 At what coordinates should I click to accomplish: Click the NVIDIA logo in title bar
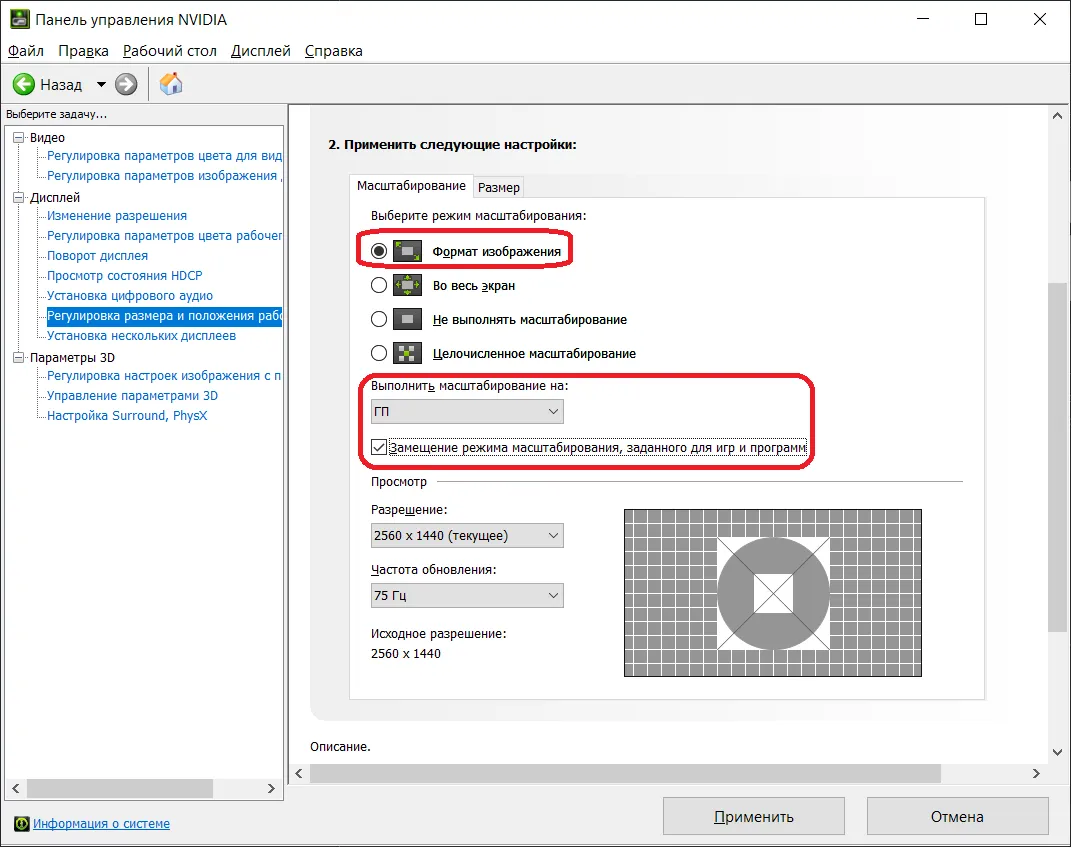pos(19,19)
